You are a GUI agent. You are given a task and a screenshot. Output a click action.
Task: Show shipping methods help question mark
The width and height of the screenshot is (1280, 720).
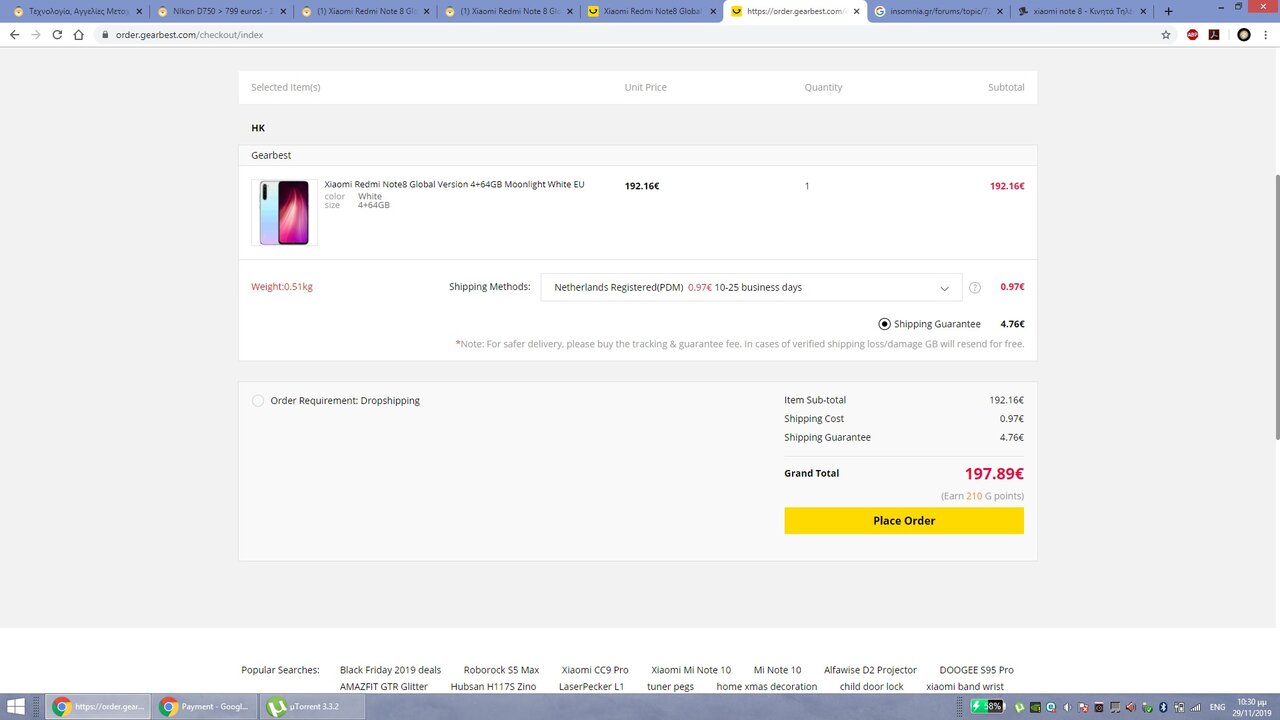[975, 288]
